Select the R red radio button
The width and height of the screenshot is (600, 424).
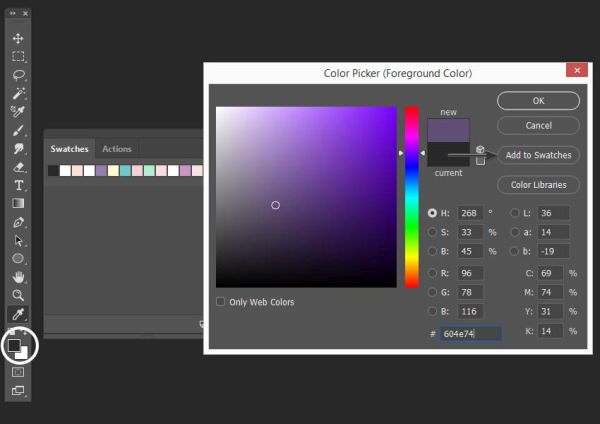coord(432,273)
